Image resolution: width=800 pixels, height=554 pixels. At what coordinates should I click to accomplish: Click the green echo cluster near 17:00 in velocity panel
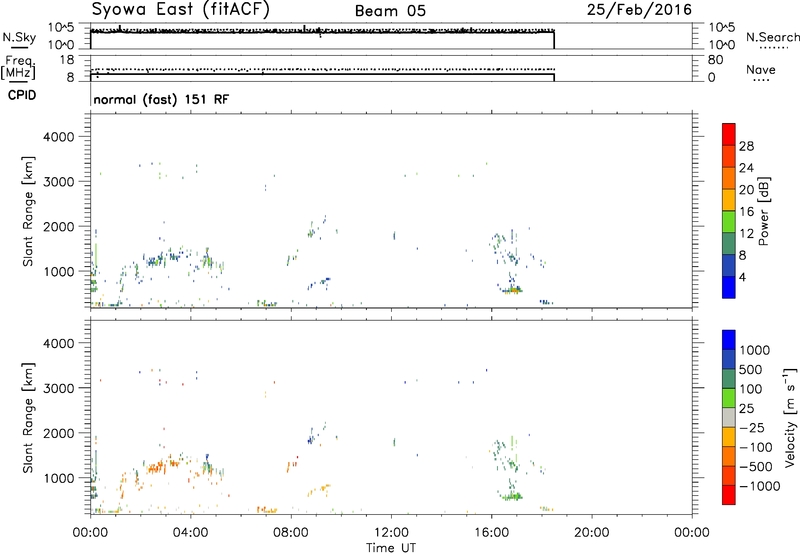tap(511, 496)
